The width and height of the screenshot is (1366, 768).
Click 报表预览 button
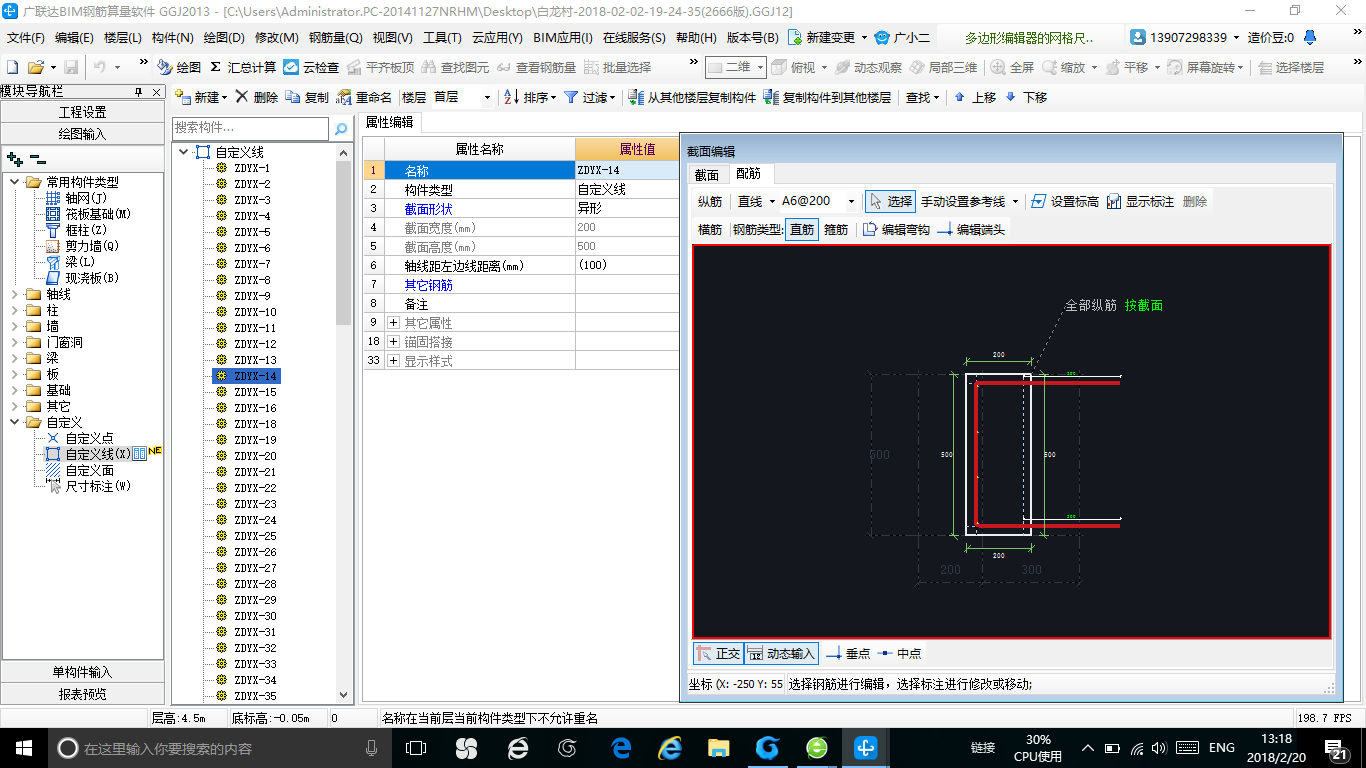pyautogui.click(x=83, y=694)
